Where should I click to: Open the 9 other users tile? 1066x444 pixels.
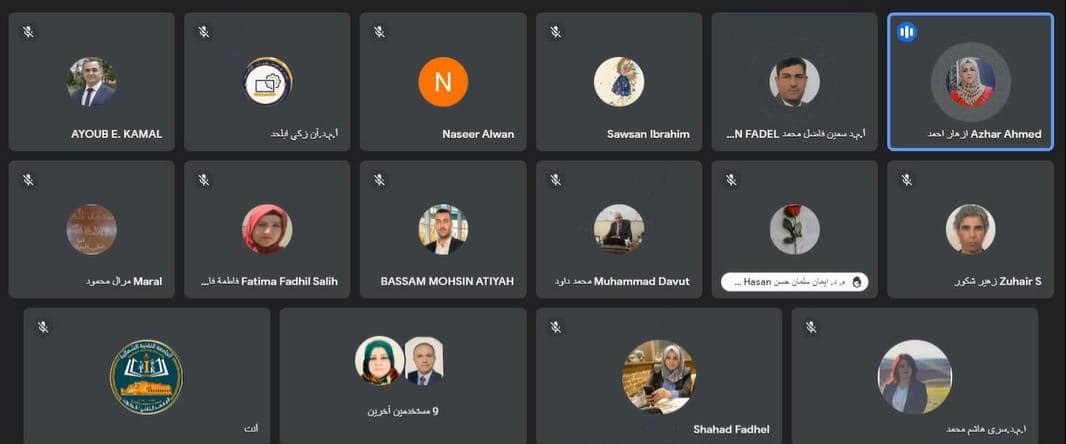403,376
